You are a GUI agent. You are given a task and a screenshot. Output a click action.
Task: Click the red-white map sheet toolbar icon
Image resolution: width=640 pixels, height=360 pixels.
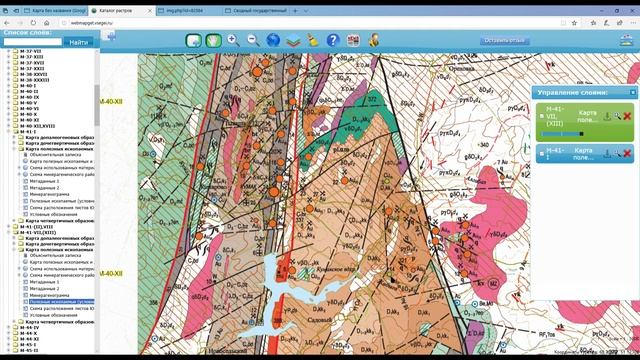click(x=353, y=40)
